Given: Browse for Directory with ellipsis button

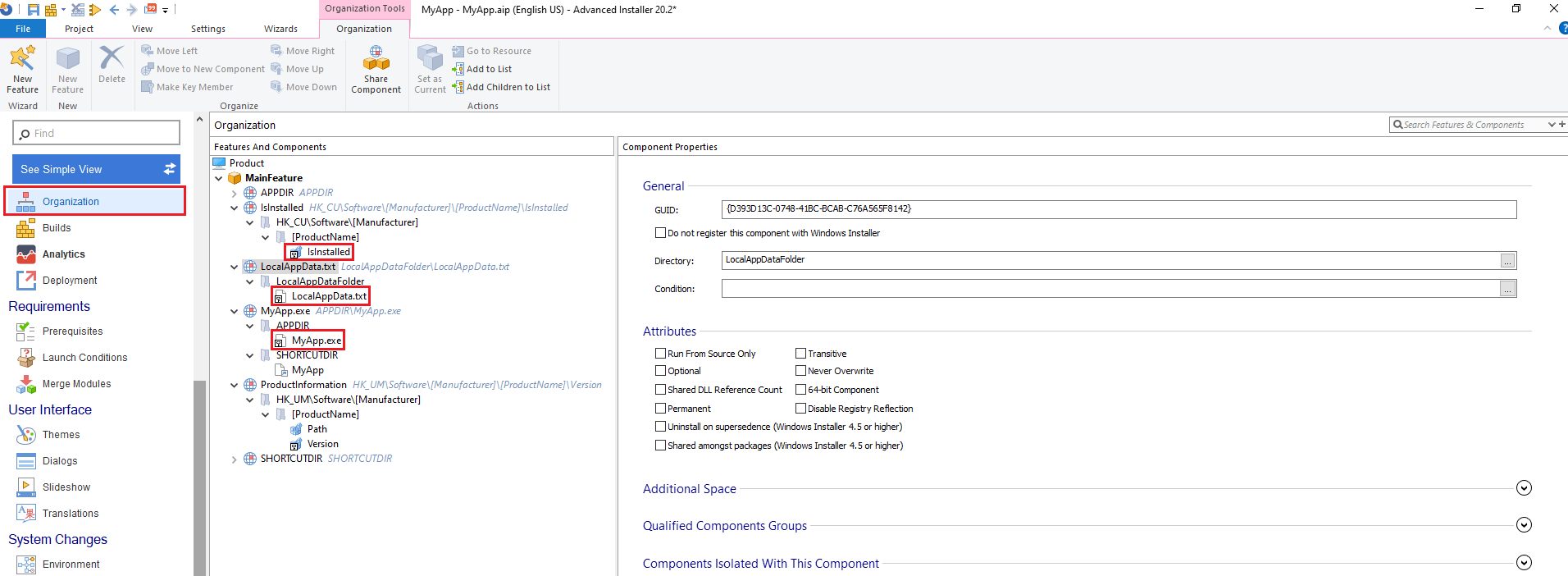Looking at the screenshot, I should 1508,261.
